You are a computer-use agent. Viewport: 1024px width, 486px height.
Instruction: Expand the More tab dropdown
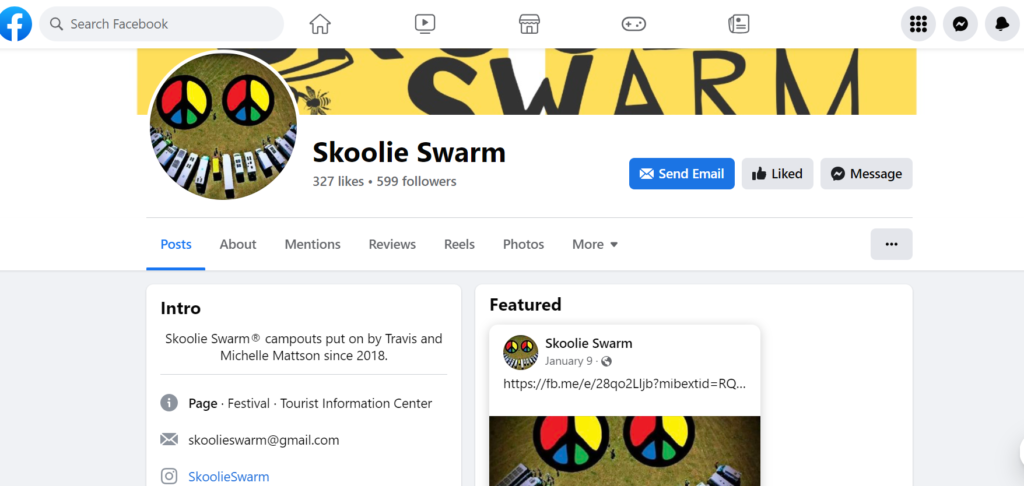click(595, 244)
